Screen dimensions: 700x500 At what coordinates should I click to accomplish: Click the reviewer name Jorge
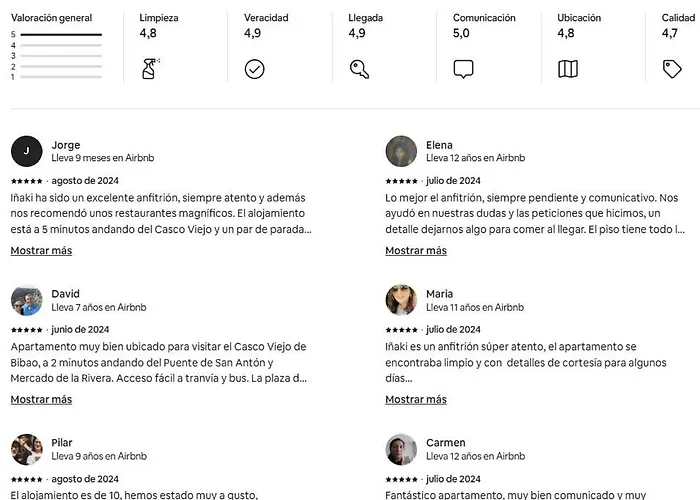[x=66, y=145]
